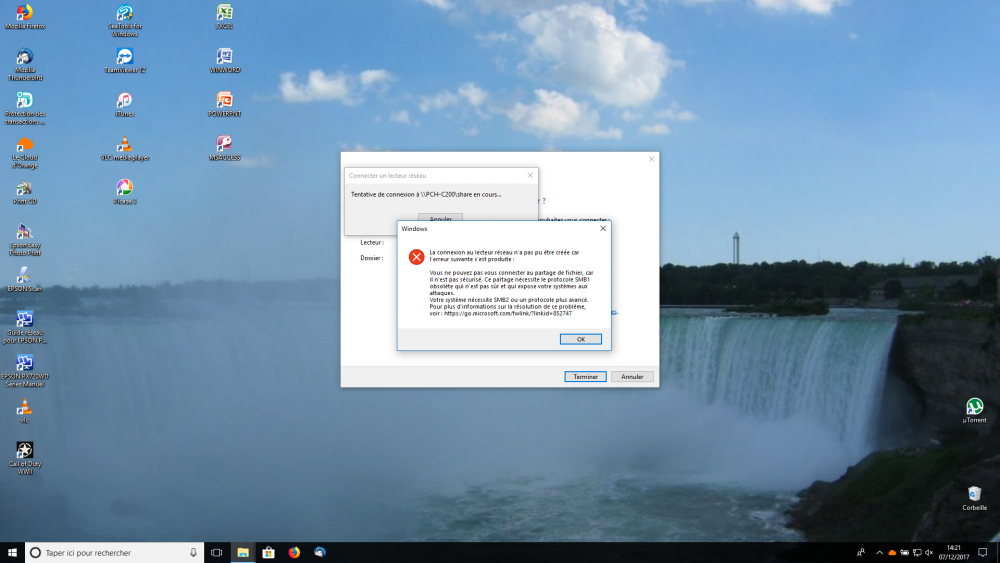
Task: Select the Print CD desktop icon
Action: tap(25, 193)
